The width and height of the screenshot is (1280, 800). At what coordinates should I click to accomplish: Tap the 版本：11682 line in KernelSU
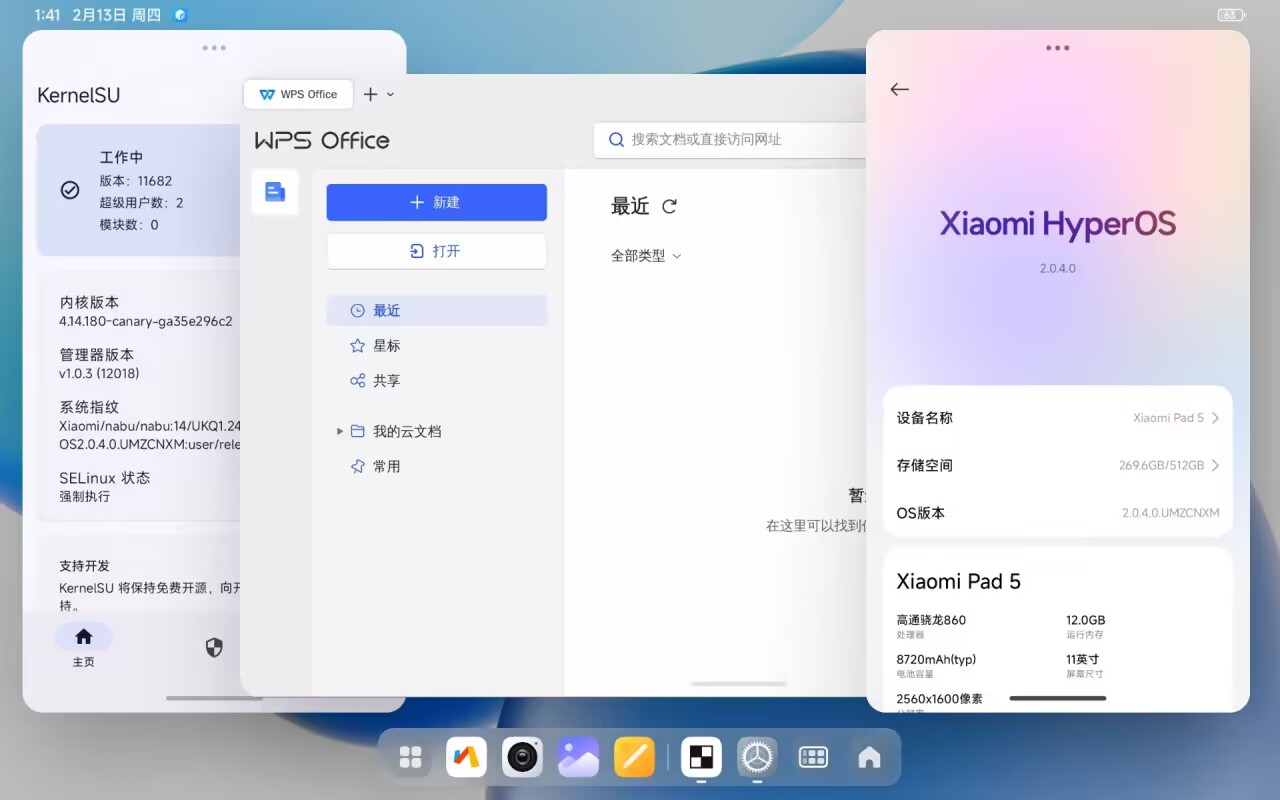click(x=136, y=181)
